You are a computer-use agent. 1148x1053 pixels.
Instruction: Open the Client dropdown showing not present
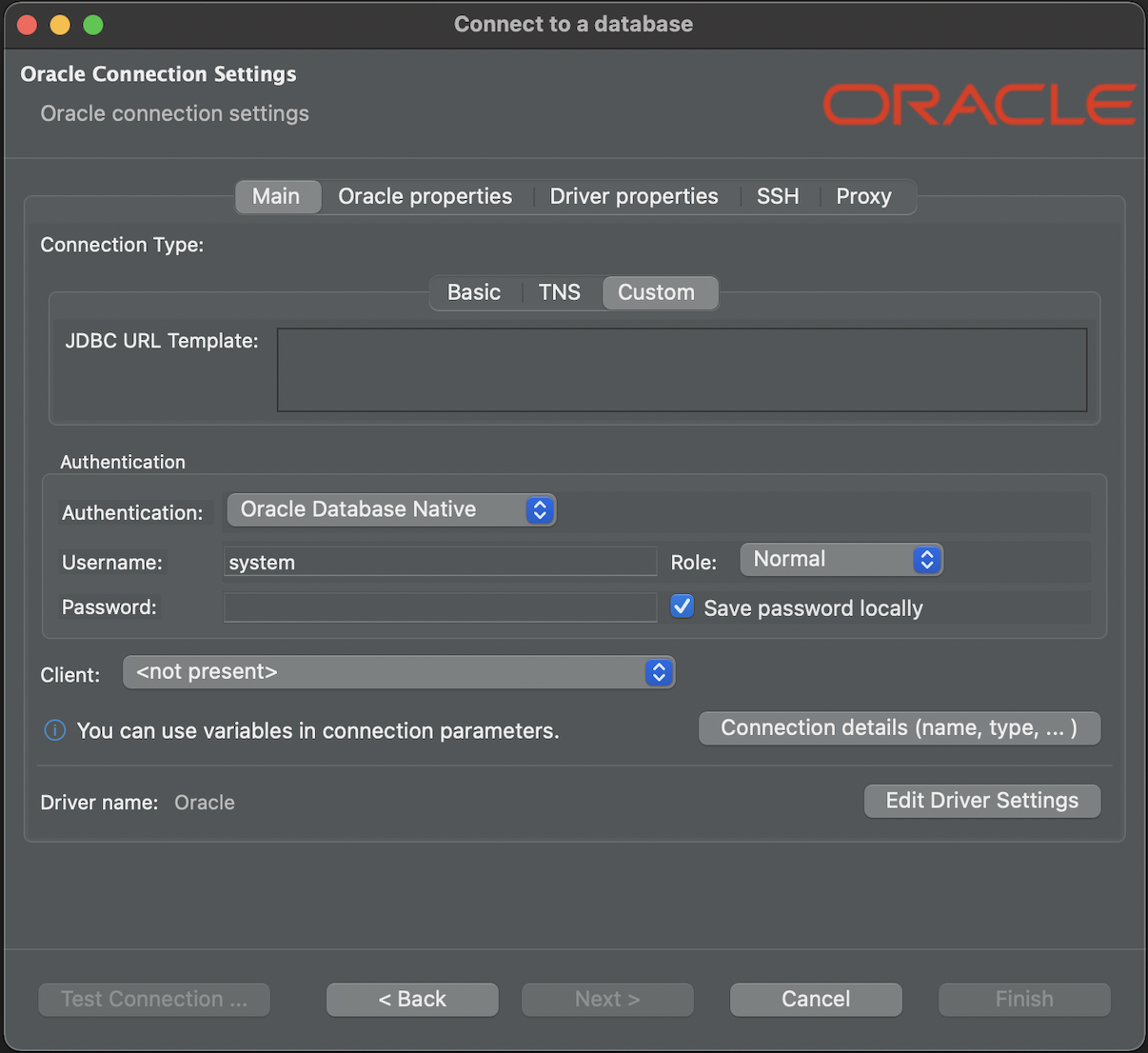tap(399, 672)
